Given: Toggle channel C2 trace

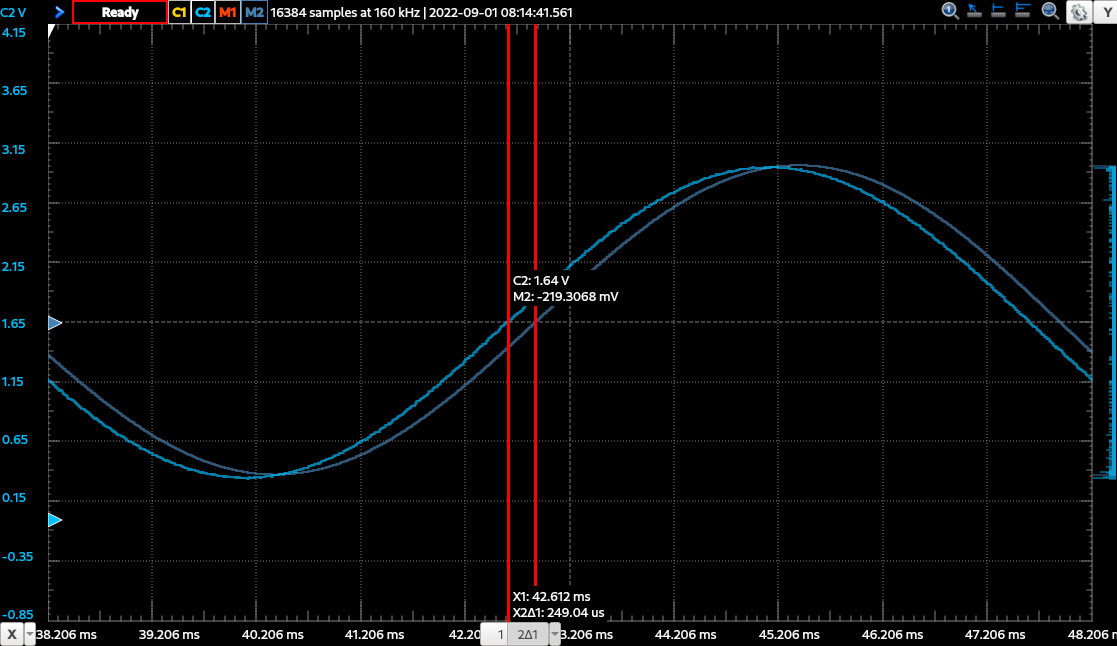Looking at the screenshot, I should pos(203,12).
